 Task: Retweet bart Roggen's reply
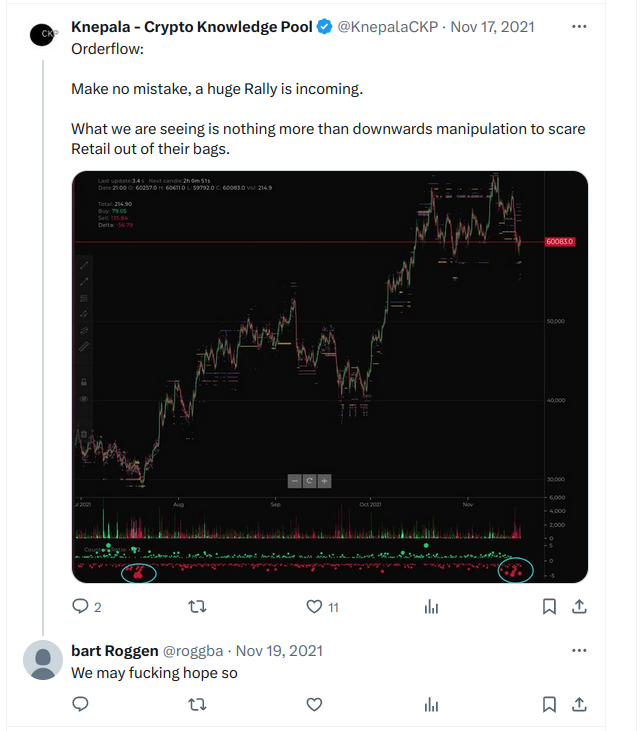coord(197,704)
